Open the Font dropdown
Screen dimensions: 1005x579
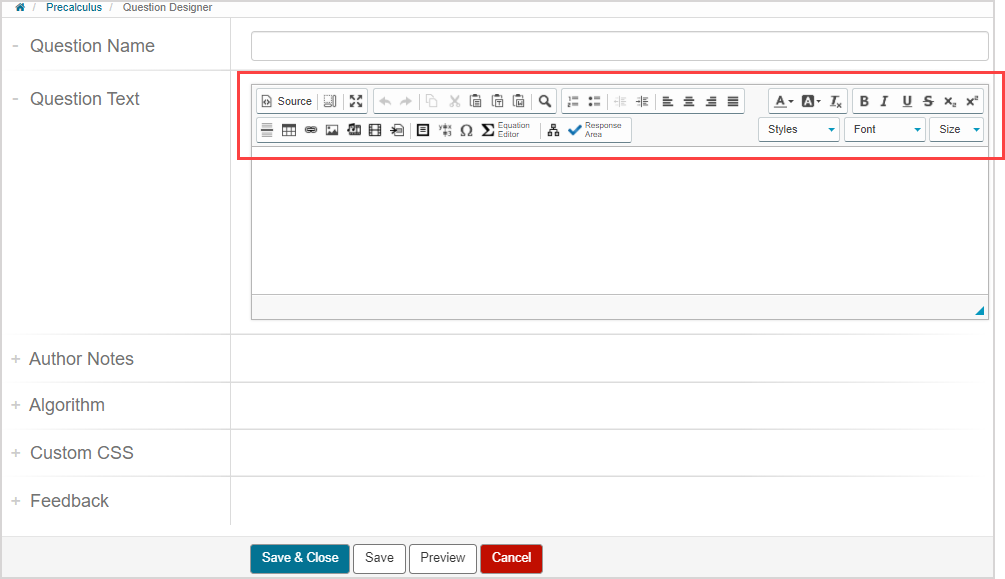[884, 130]
